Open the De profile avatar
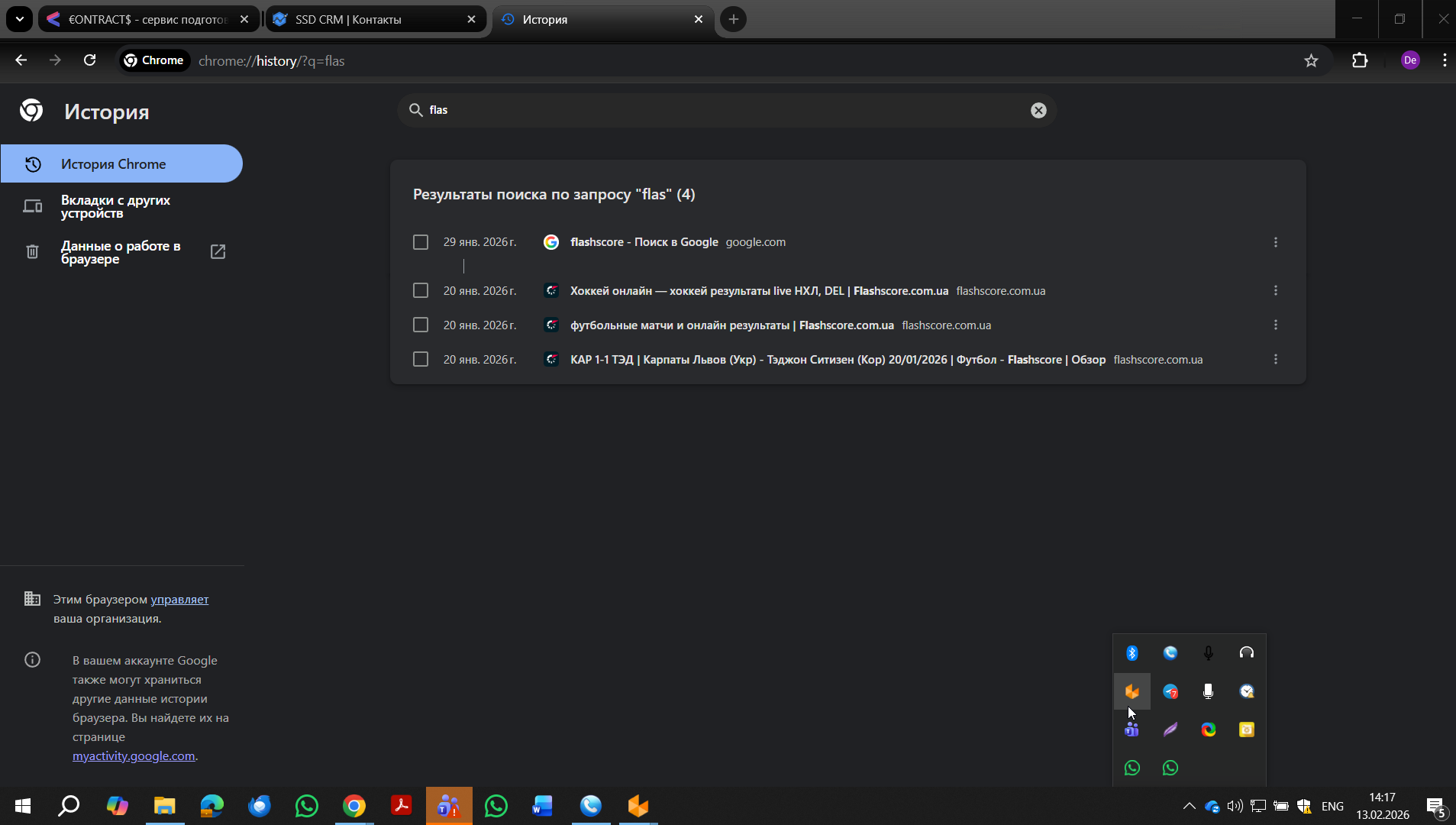This screenshot has height=825, width=1456. pos(1410,60)
